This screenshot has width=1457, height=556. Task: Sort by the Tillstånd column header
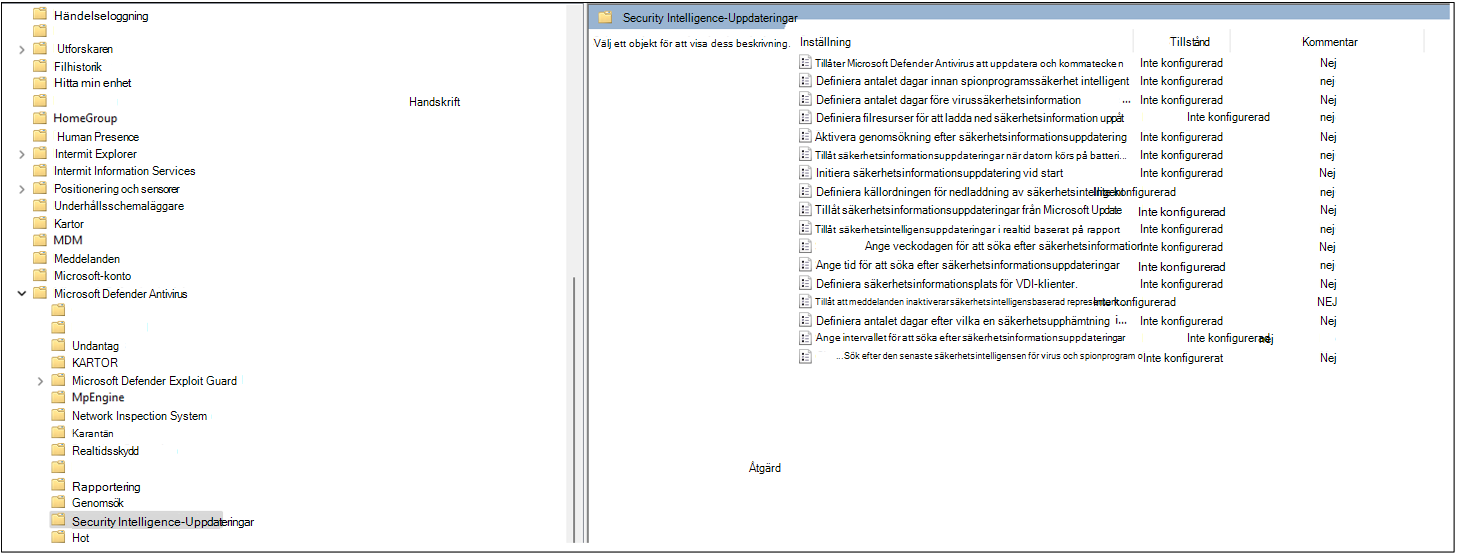click(1190, 42)
